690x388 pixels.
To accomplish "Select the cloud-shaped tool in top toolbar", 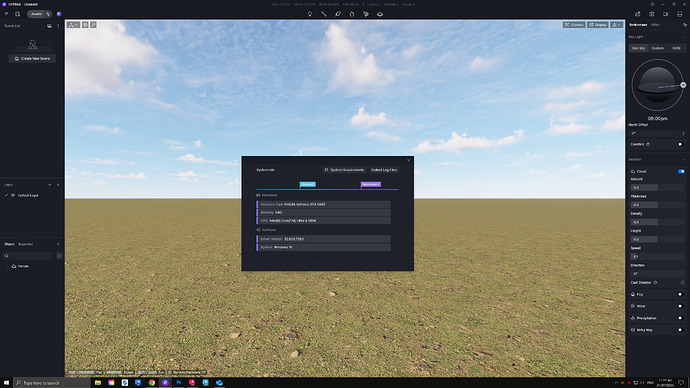I will (x=380, y=14).
